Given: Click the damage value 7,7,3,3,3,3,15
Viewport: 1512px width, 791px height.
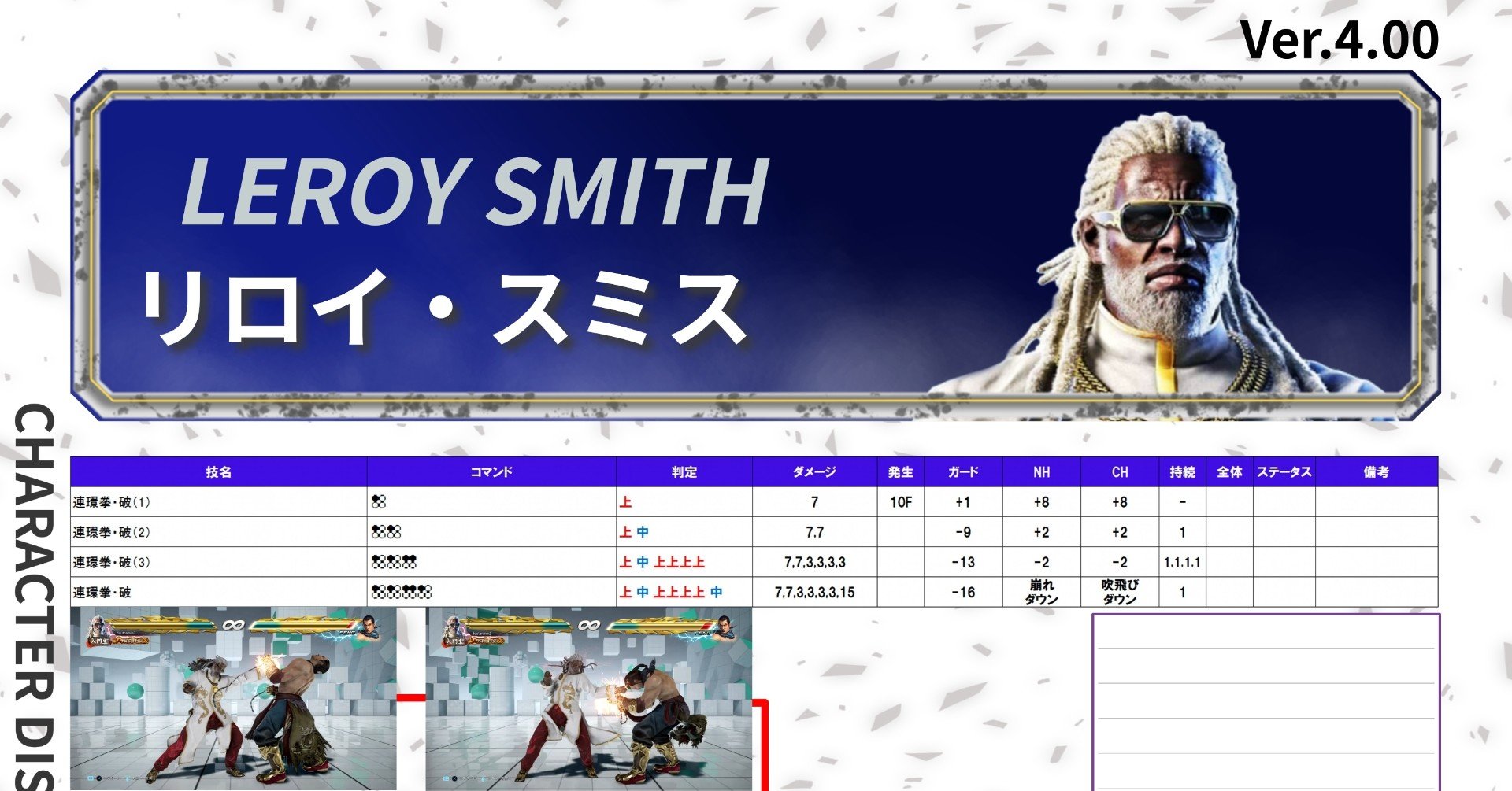Looking at the screenshot, I should pos(815,592).
